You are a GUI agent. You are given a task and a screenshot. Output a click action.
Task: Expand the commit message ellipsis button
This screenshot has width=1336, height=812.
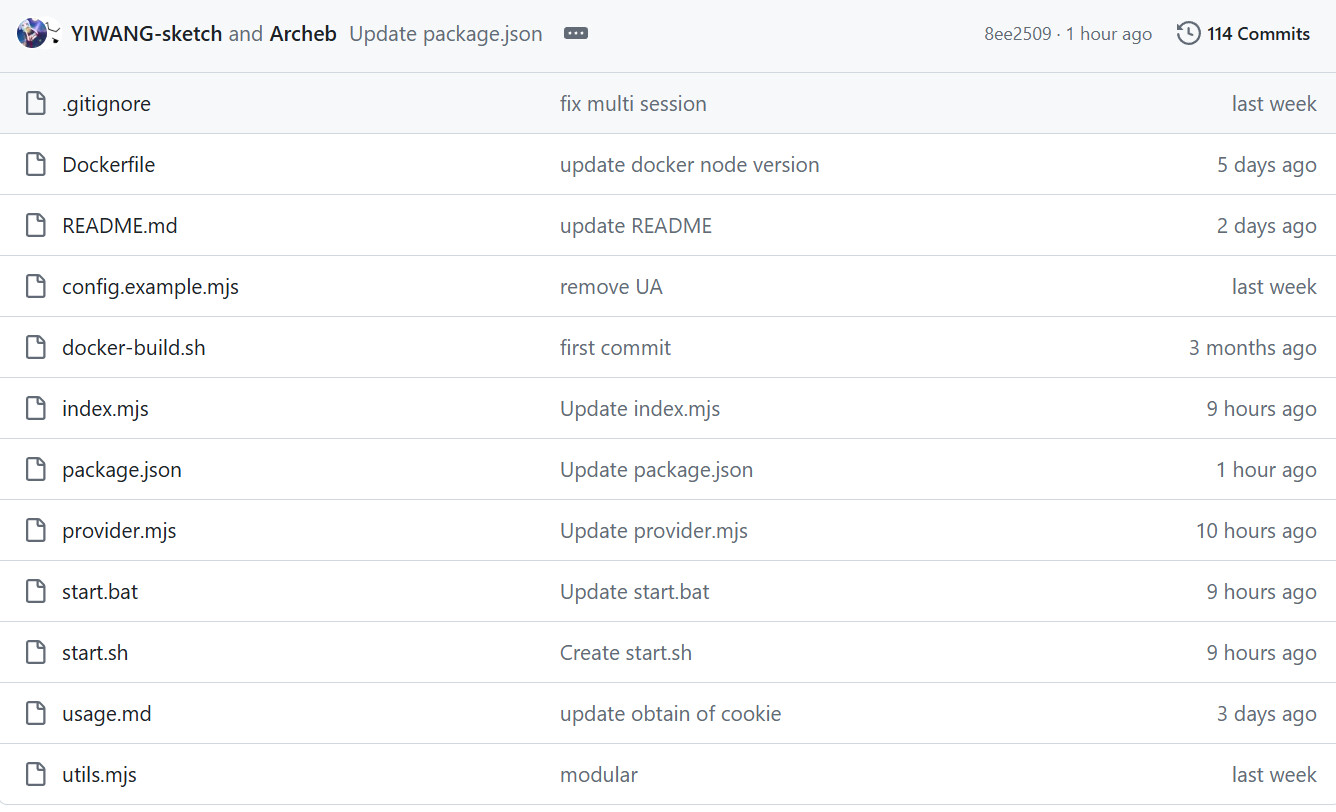[x=576, y=33]
